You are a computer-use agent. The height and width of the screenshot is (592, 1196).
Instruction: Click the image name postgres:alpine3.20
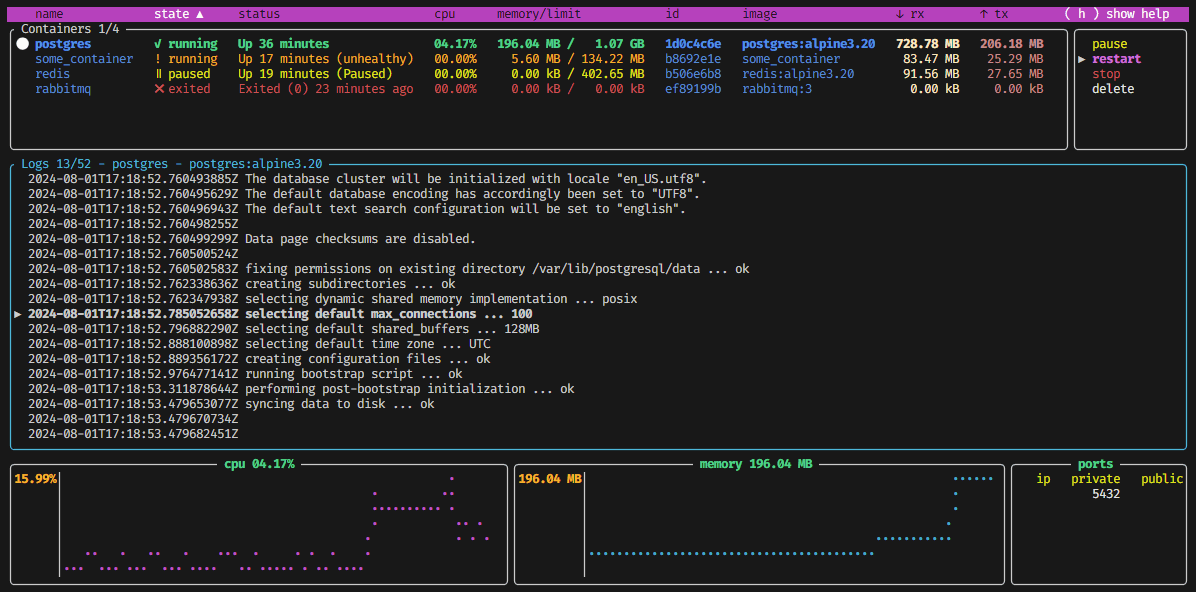809,44
